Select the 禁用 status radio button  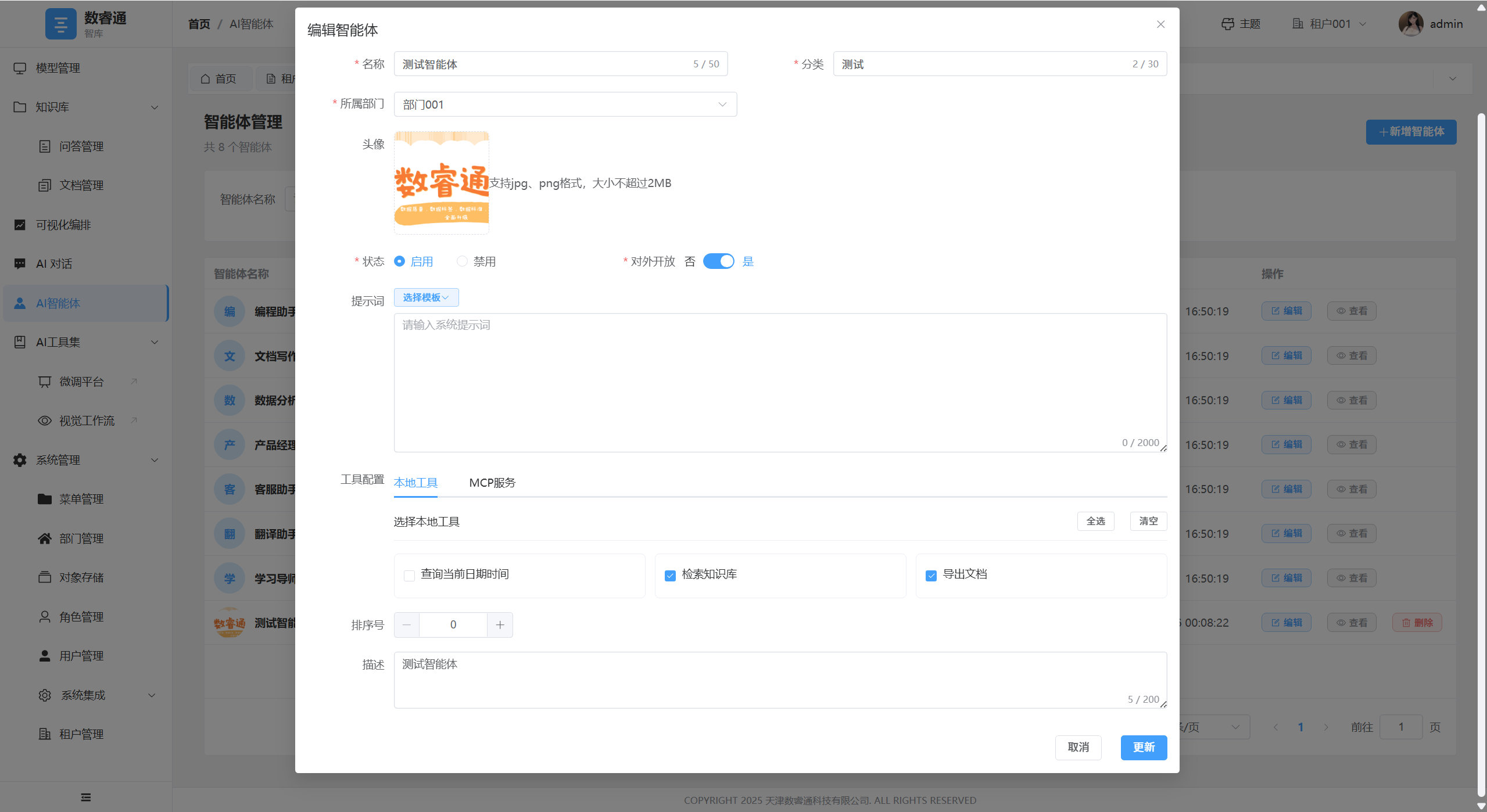(461, 261)
